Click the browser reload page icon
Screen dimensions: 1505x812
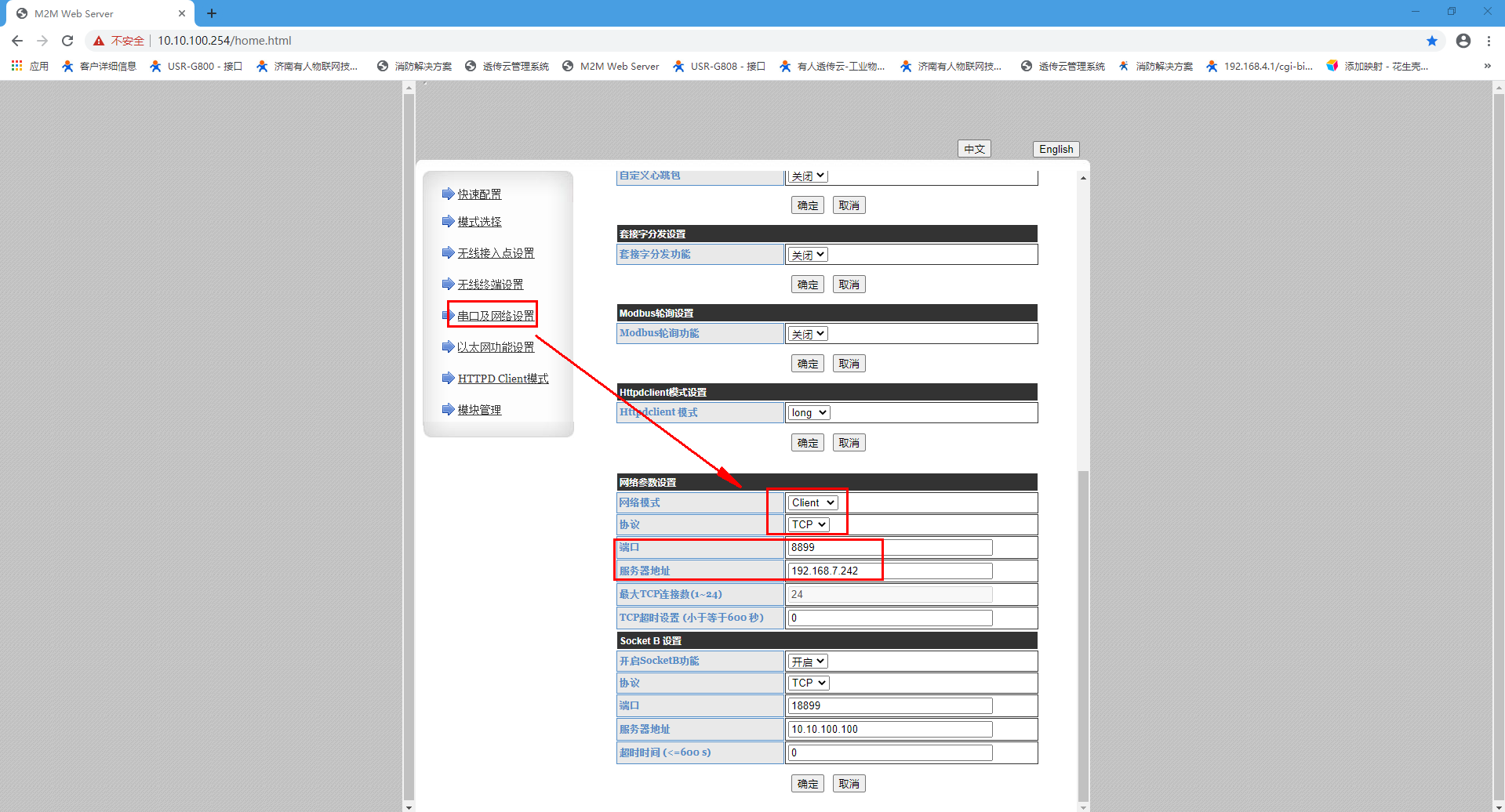[67, 41]
